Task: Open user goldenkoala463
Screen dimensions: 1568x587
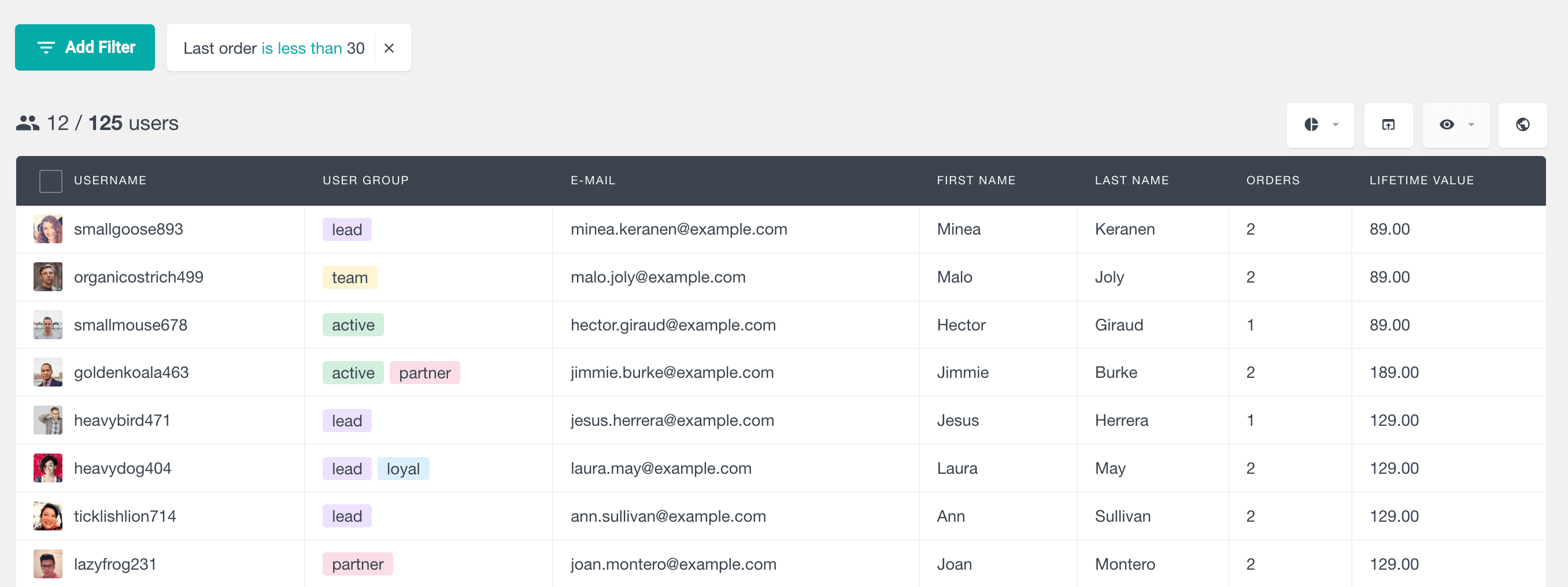Action: 131,372
